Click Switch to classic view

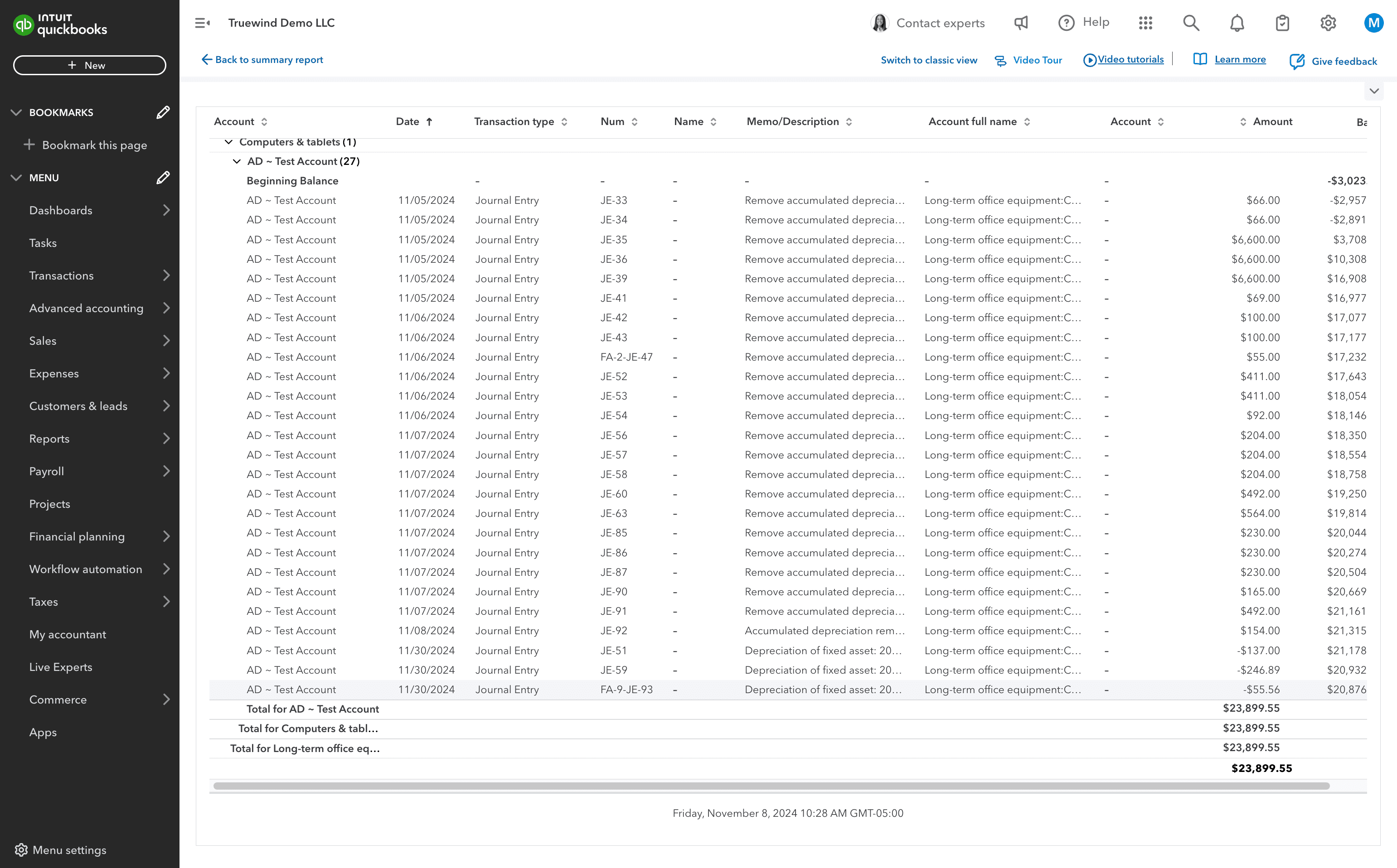click(929, 60)
